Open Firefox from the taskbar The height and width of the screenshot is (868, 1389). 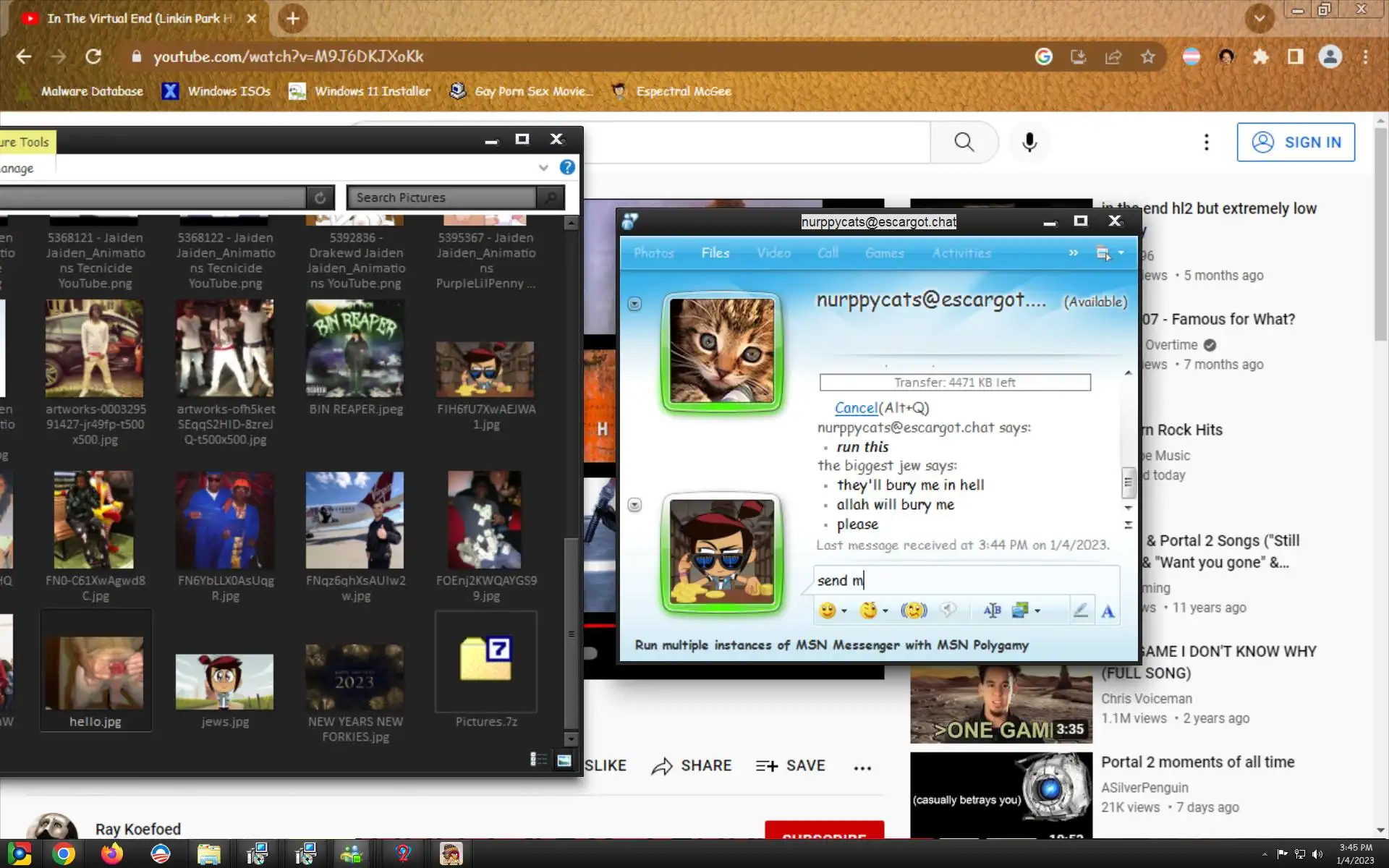111,854
